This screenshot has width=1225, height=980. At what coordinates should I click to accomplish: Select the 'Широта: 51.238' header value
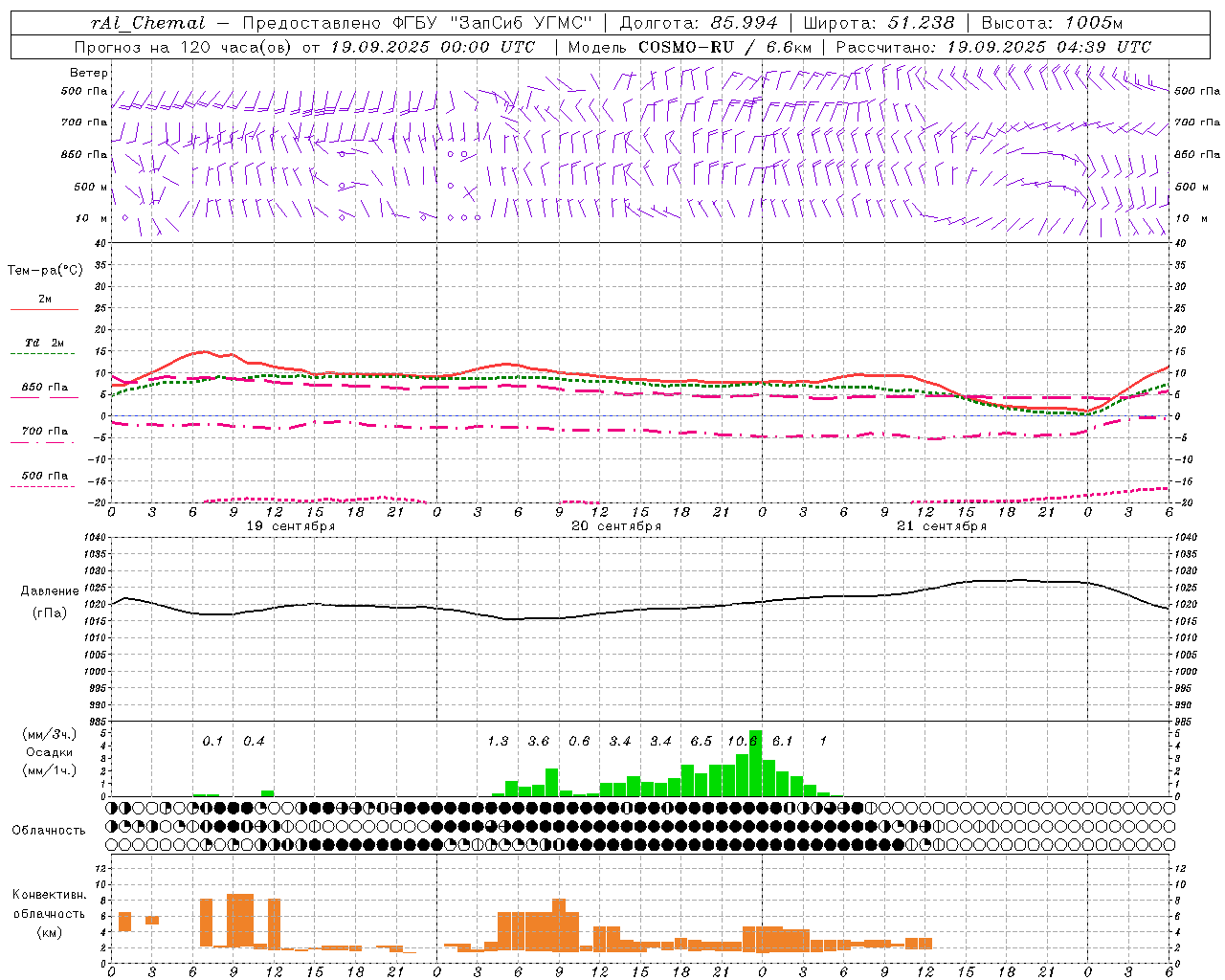click(x=879, y=23)
